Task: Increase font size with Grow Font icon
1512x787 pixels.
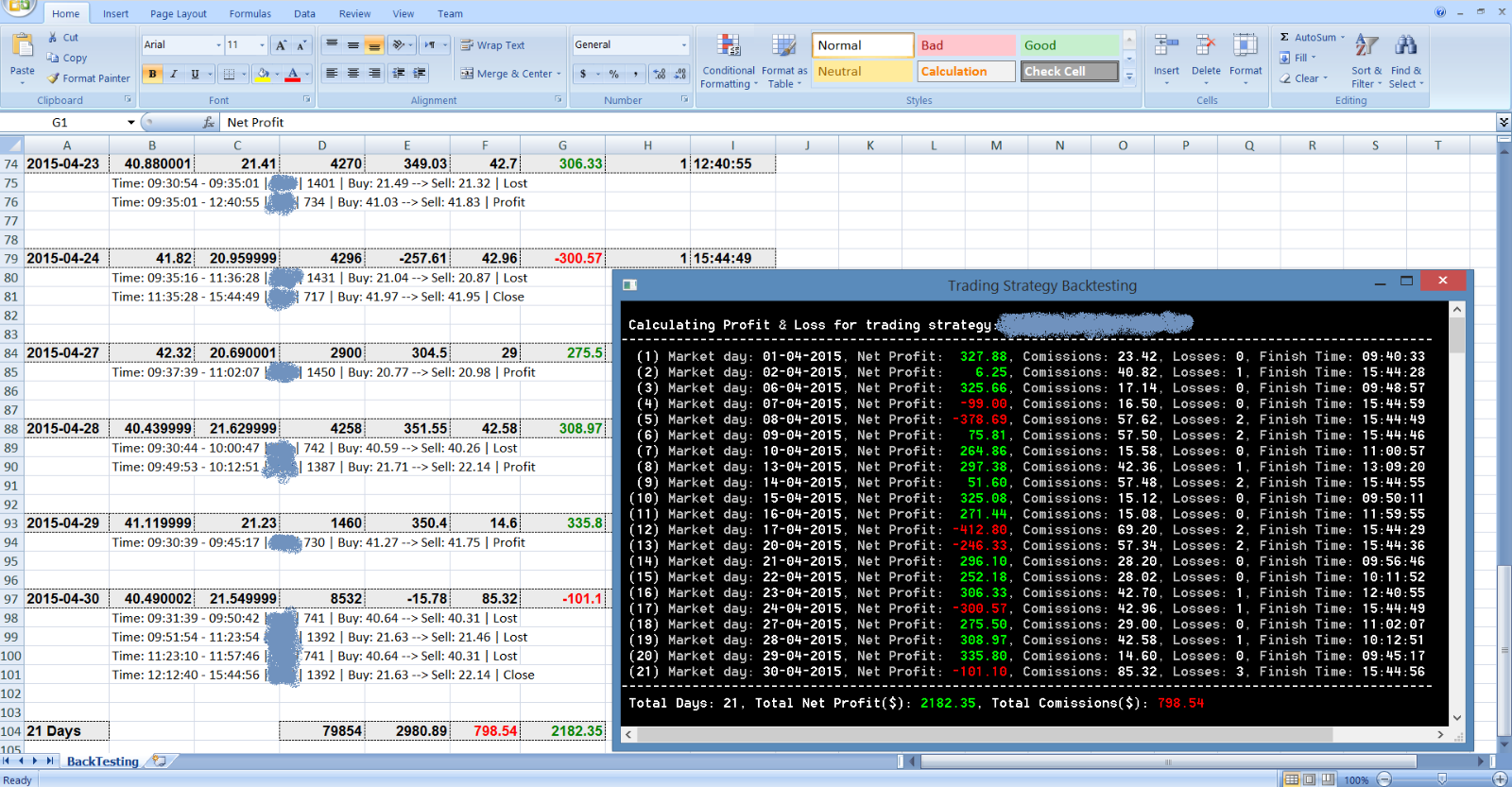Action: pyautogui.click(x=281, y=45)
